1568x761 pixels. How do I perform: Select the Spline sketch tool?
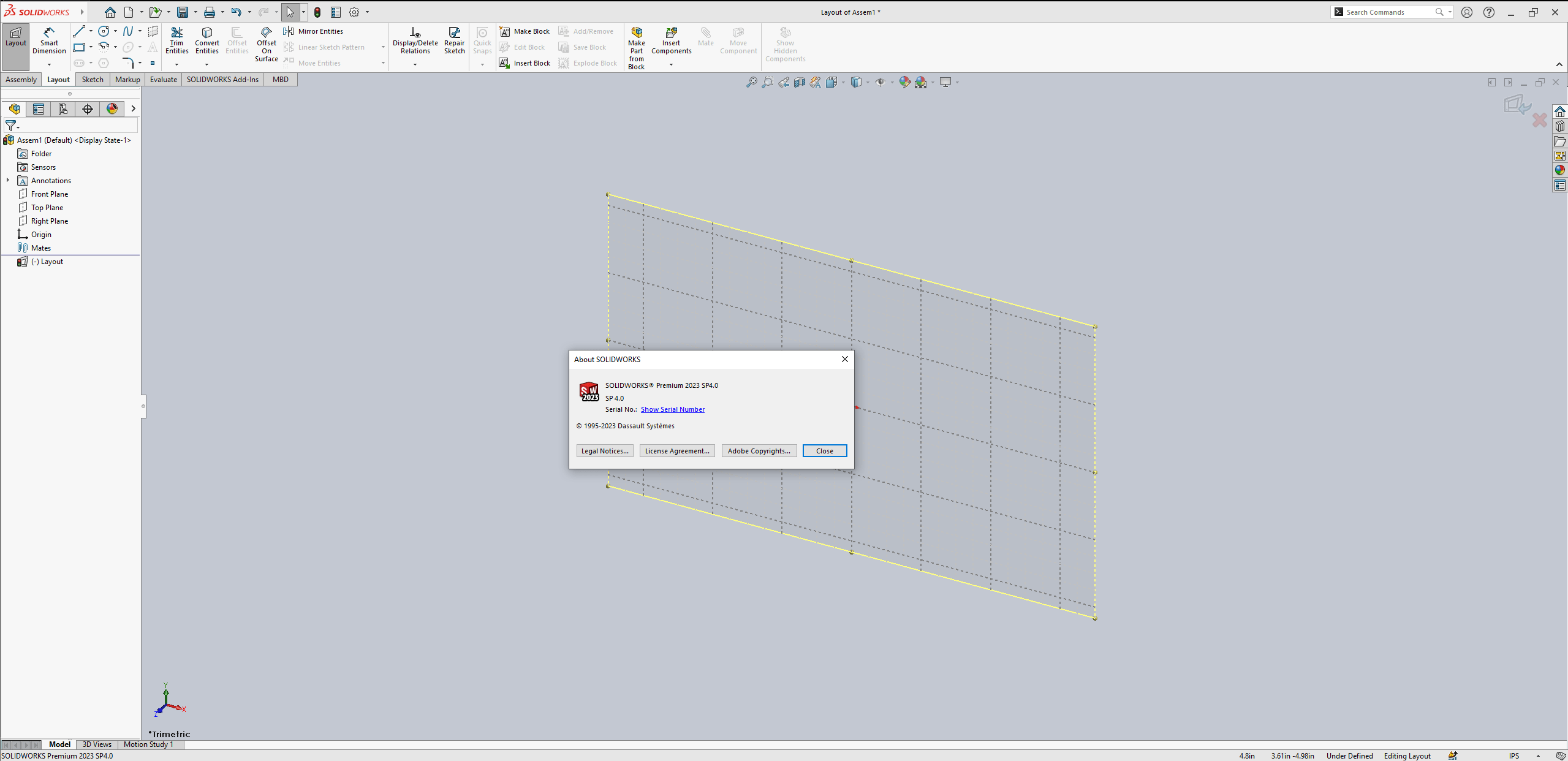point(128,31)
